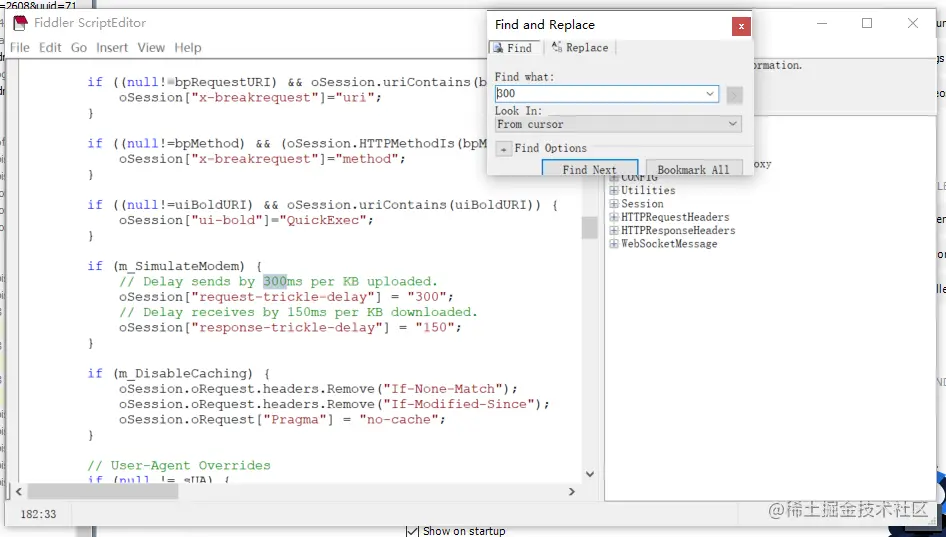Click the "If-Modified-Since" header string

[459, 404]
